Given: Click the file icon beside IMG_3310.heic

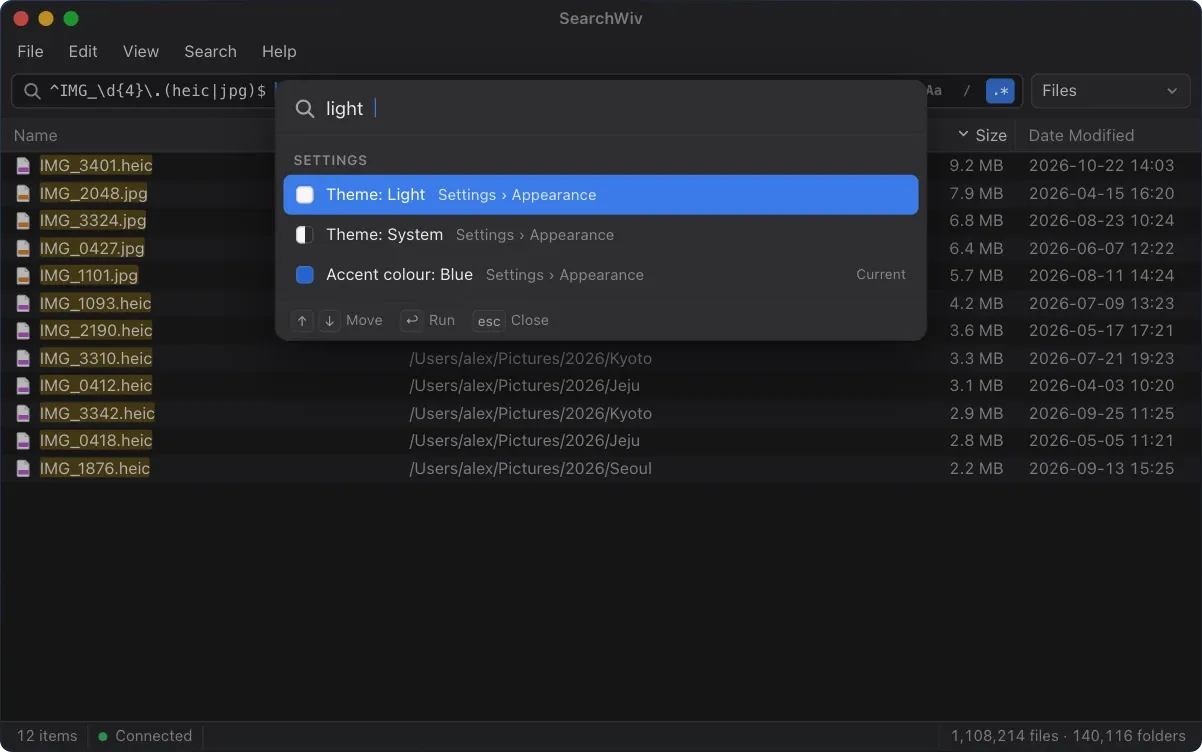Looking at the screenshot, I should (23, 358).
